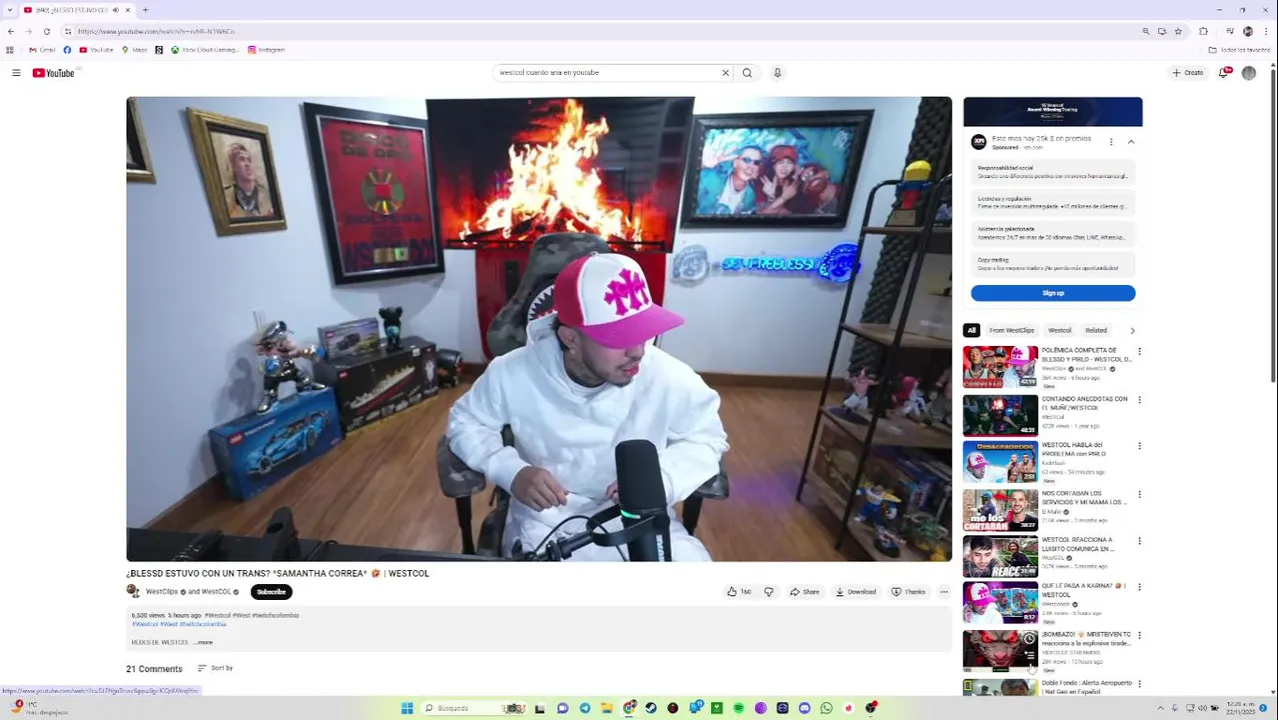Open the browser tab search dropdown

coord(9,10)
